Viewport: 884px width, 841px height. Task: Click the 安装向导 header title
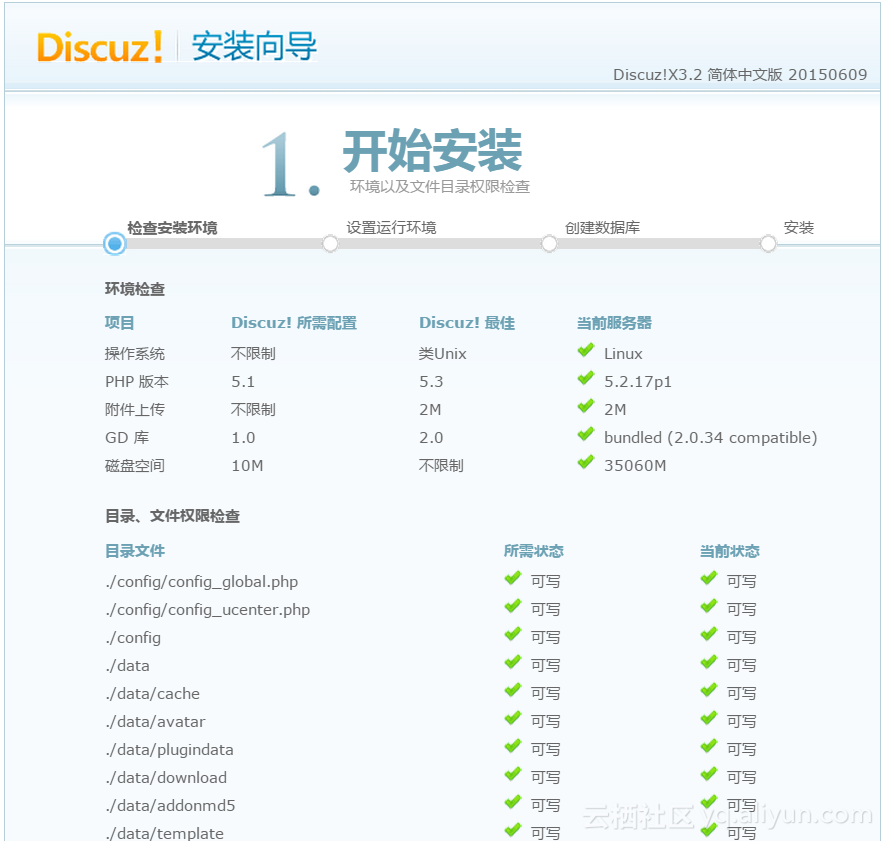[x=254, y=46]
